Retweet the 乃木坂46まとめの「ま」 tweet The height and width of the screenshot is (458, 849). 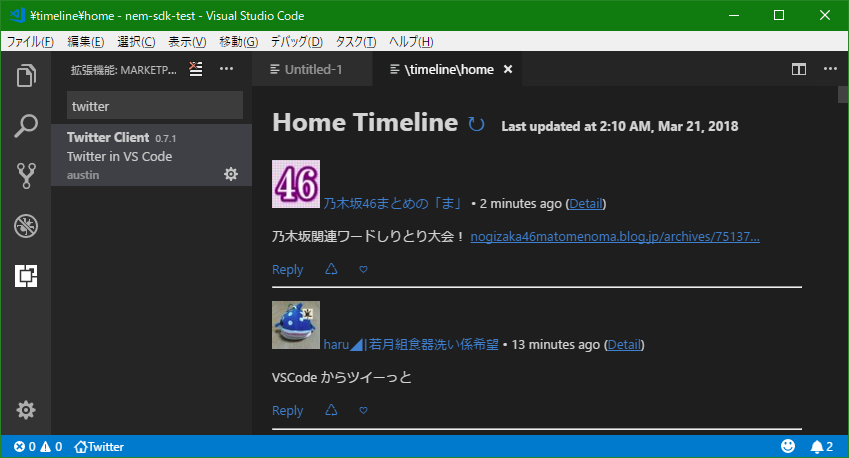coord(331,269)
